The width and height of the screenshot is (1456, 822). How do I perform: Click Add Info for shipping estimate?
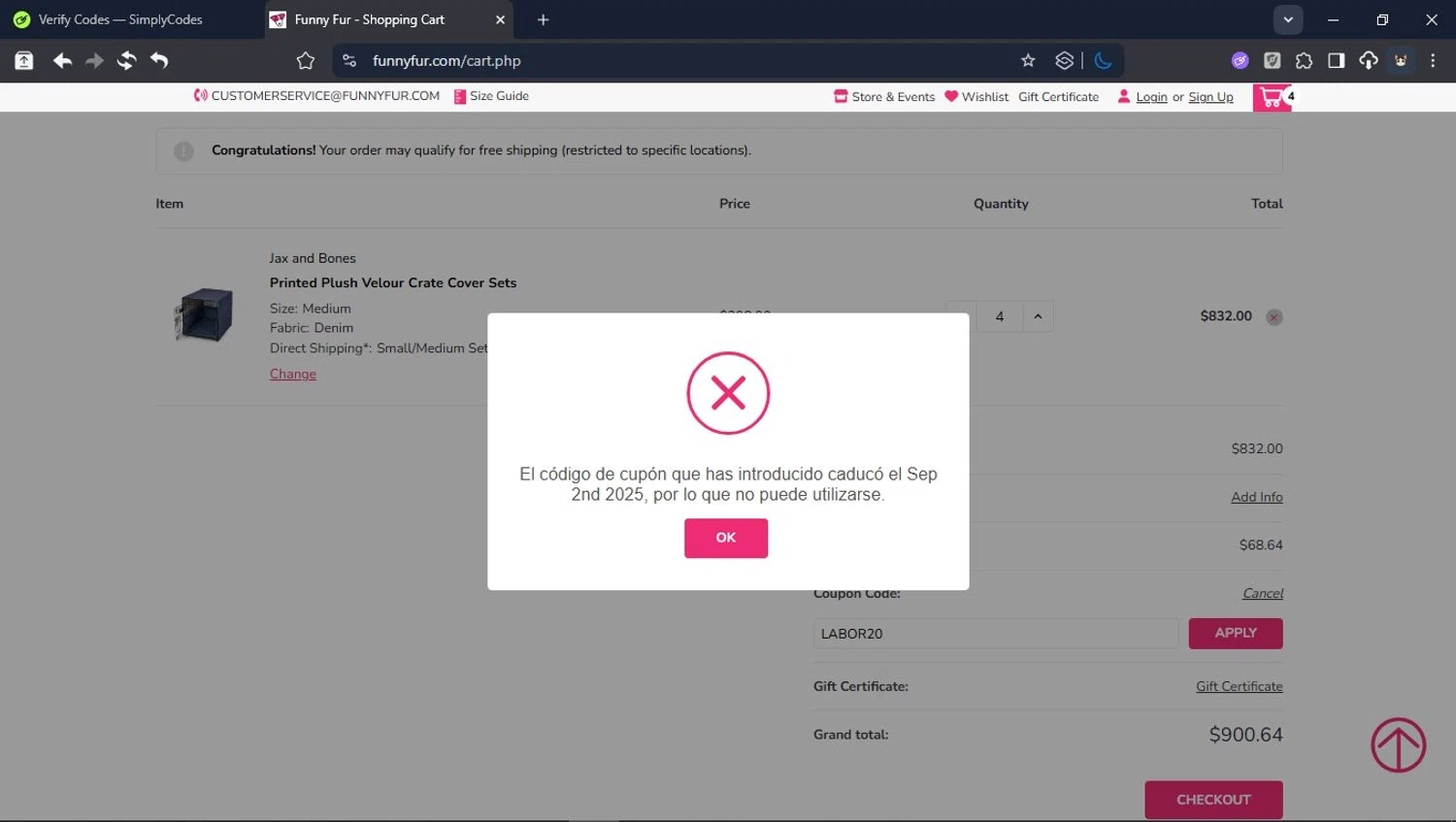coord(1257,497)
